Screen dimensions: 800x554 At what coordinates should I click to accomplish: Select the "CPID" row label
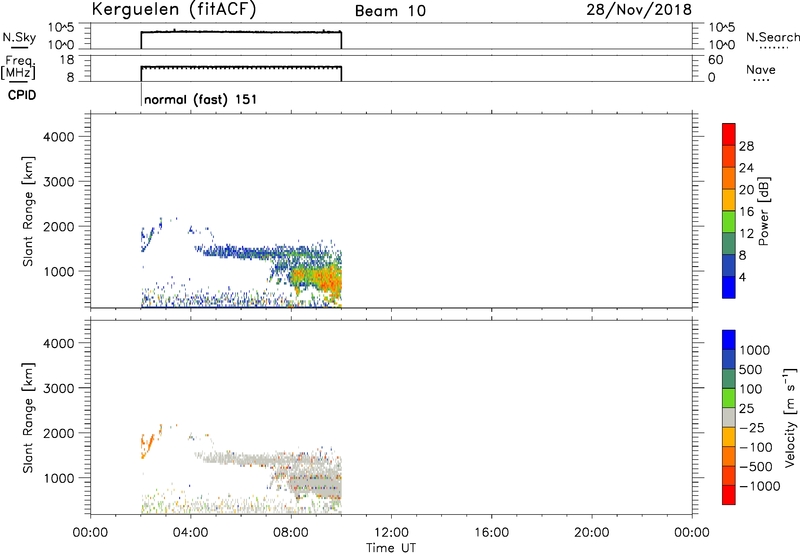point(22,95)
